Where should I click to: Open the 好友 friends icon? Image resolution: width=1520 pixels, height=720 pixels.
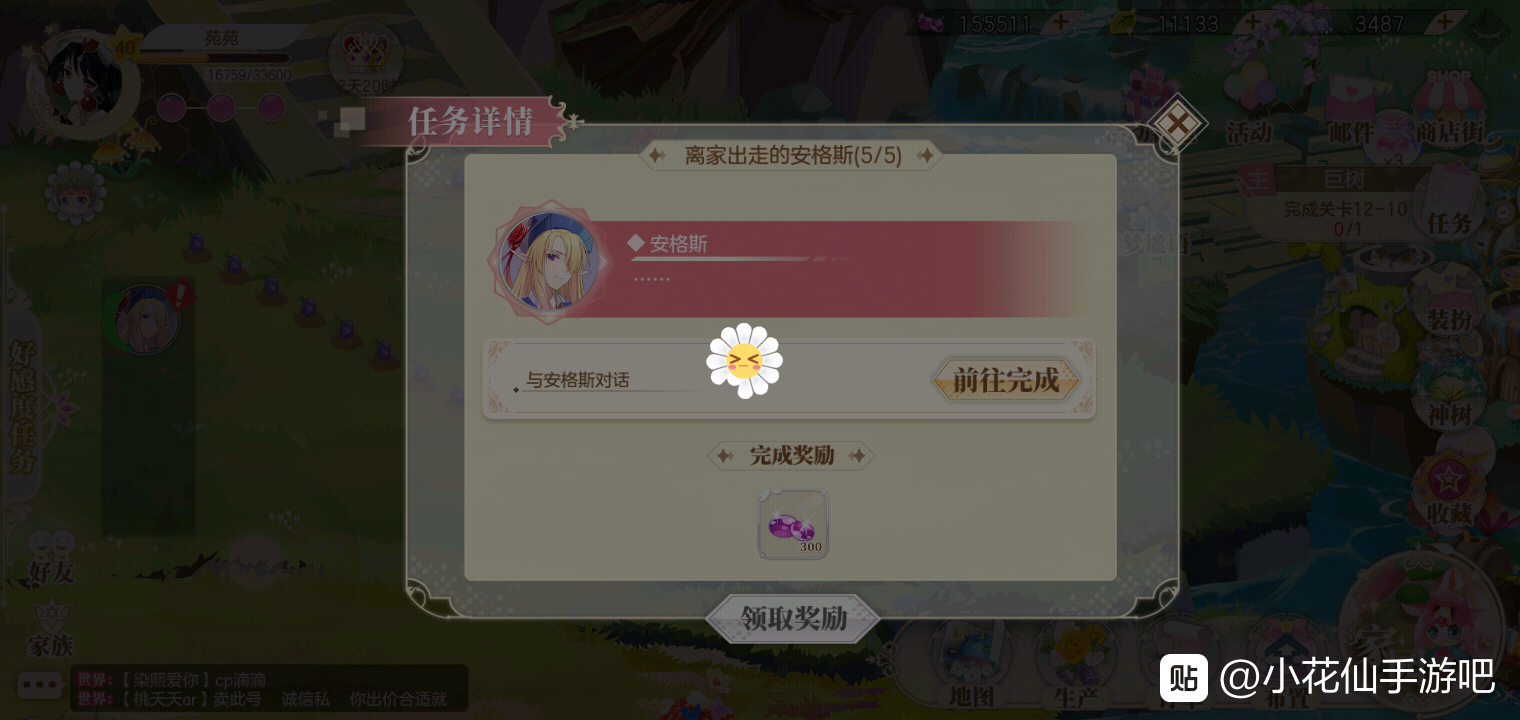click(51, 558)
